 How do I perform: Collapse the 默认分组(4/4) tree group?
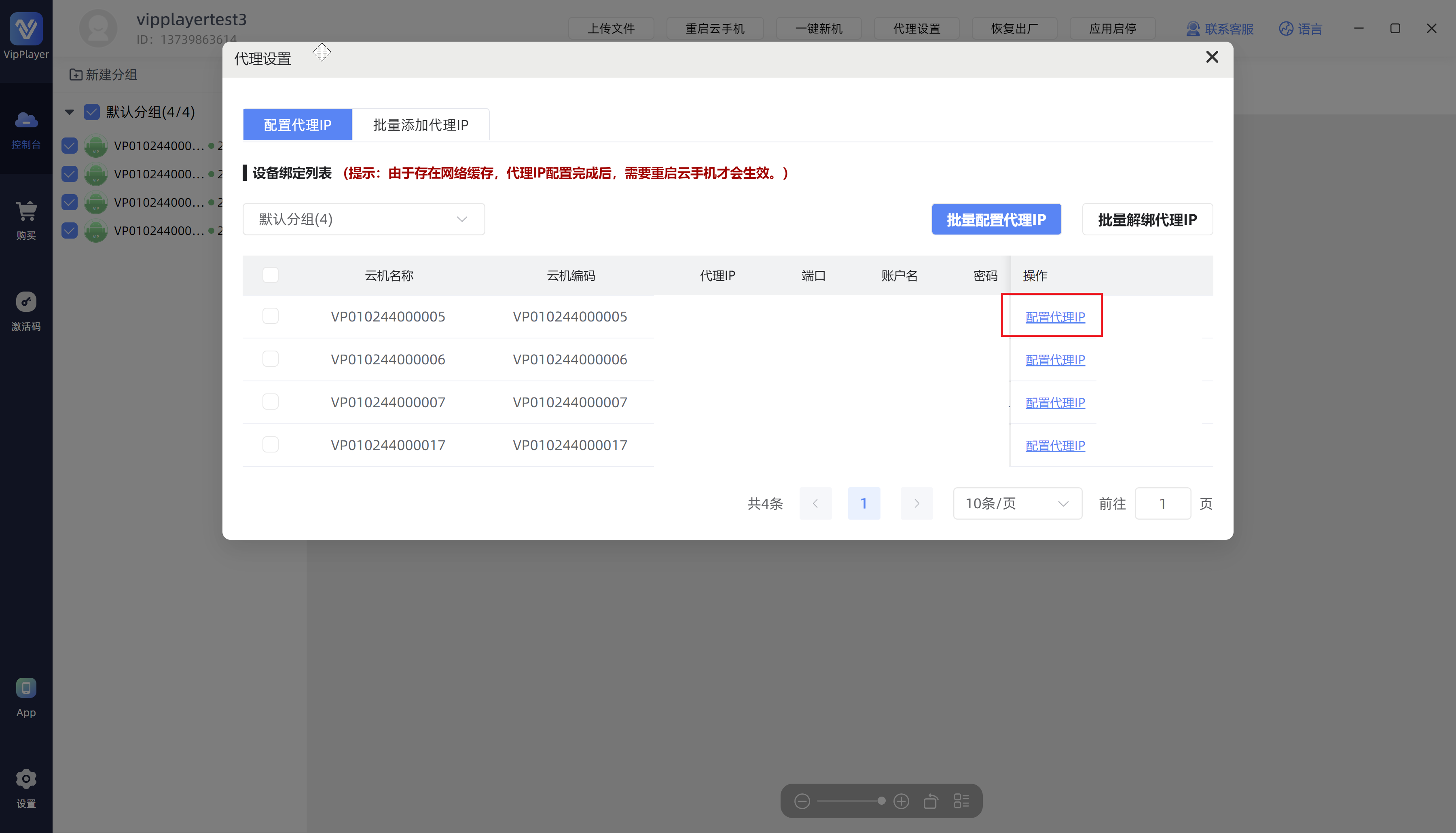(69, 112)
